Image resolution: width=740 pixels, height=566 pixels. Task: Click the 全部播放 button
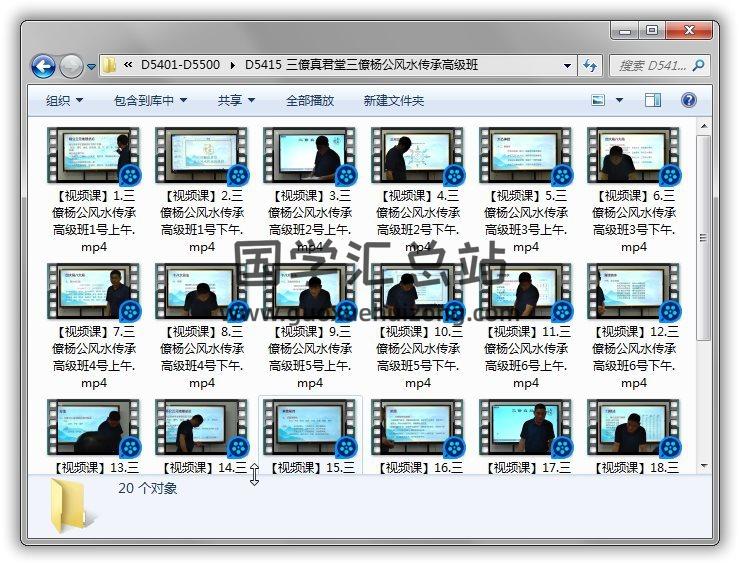point(310,100)
